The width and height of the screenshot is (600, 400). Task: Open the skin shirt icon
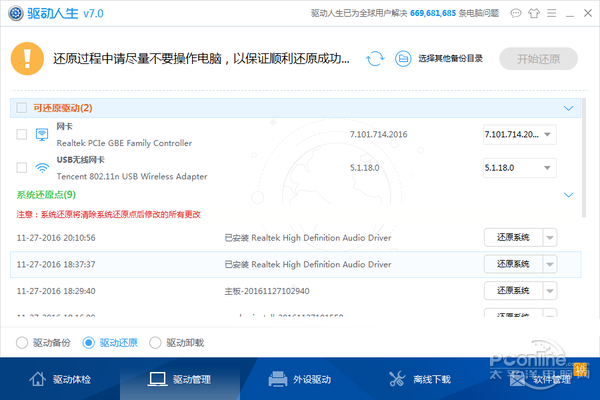coord(534,13)
